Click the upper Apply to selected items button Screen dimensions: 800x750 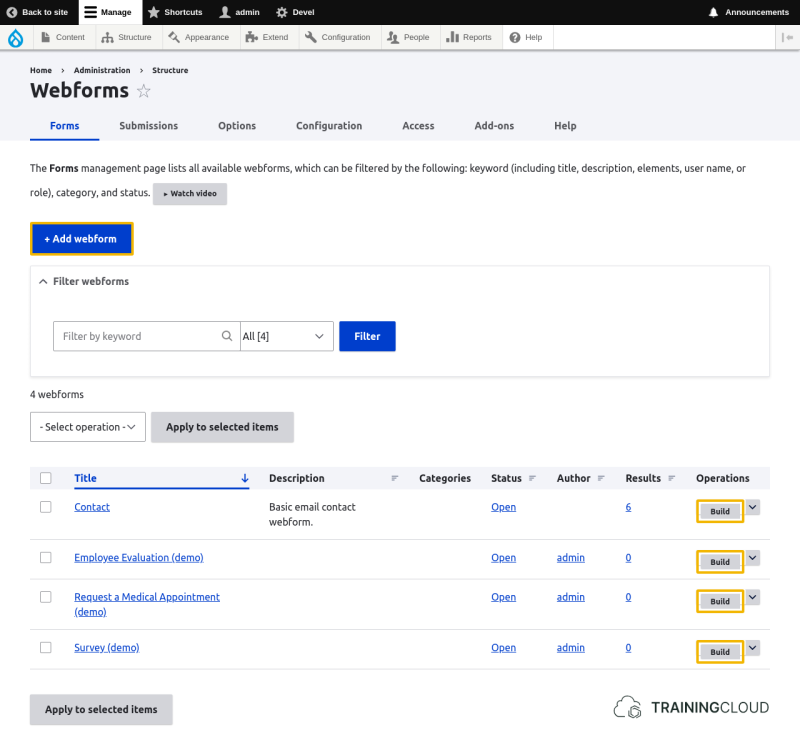(222, 427)
